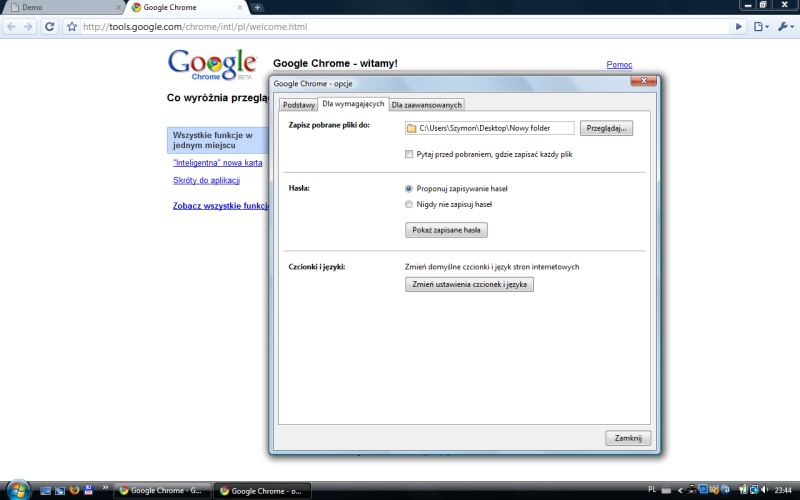Select Proponuj zapisywanie haseł option
Viewport: 800px width, 500px height.
[x=409, y=189]
